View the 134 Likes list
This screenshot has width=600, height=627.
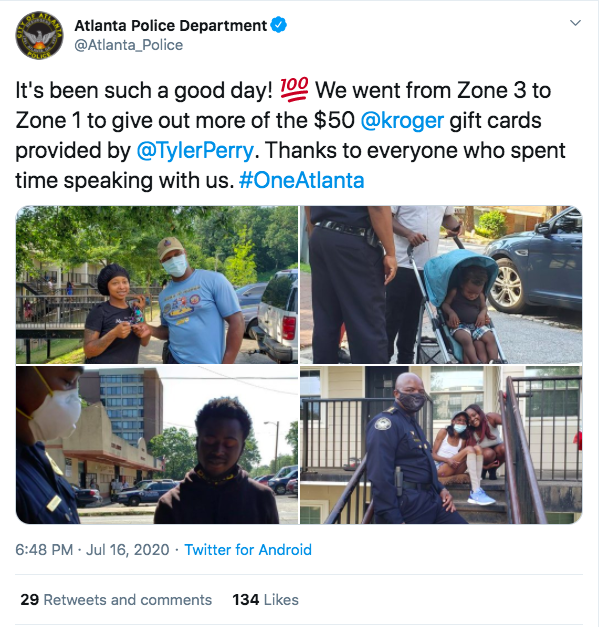[266, 600]
